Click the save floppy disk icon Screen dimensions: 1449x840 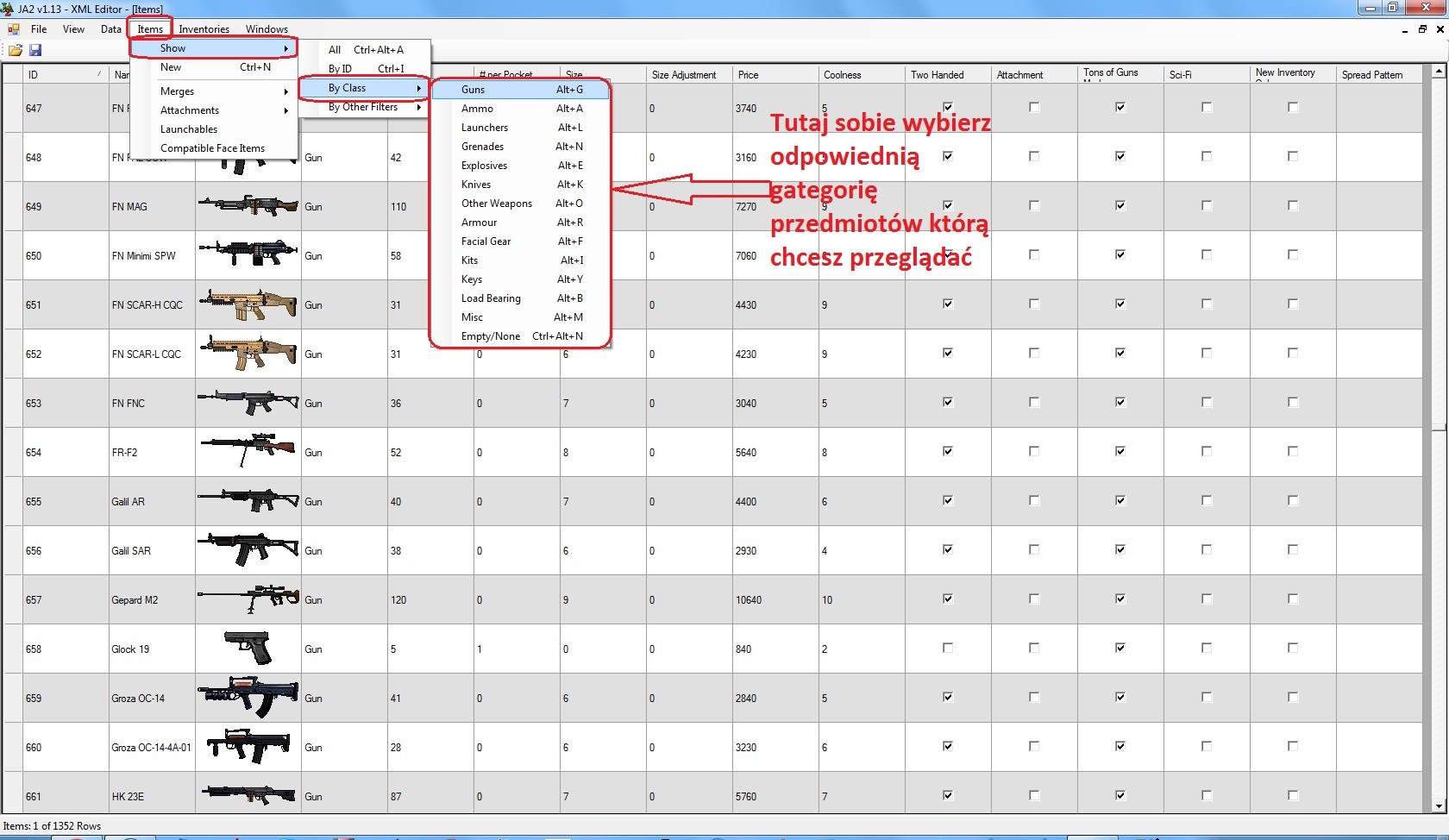tap(35, 50)
